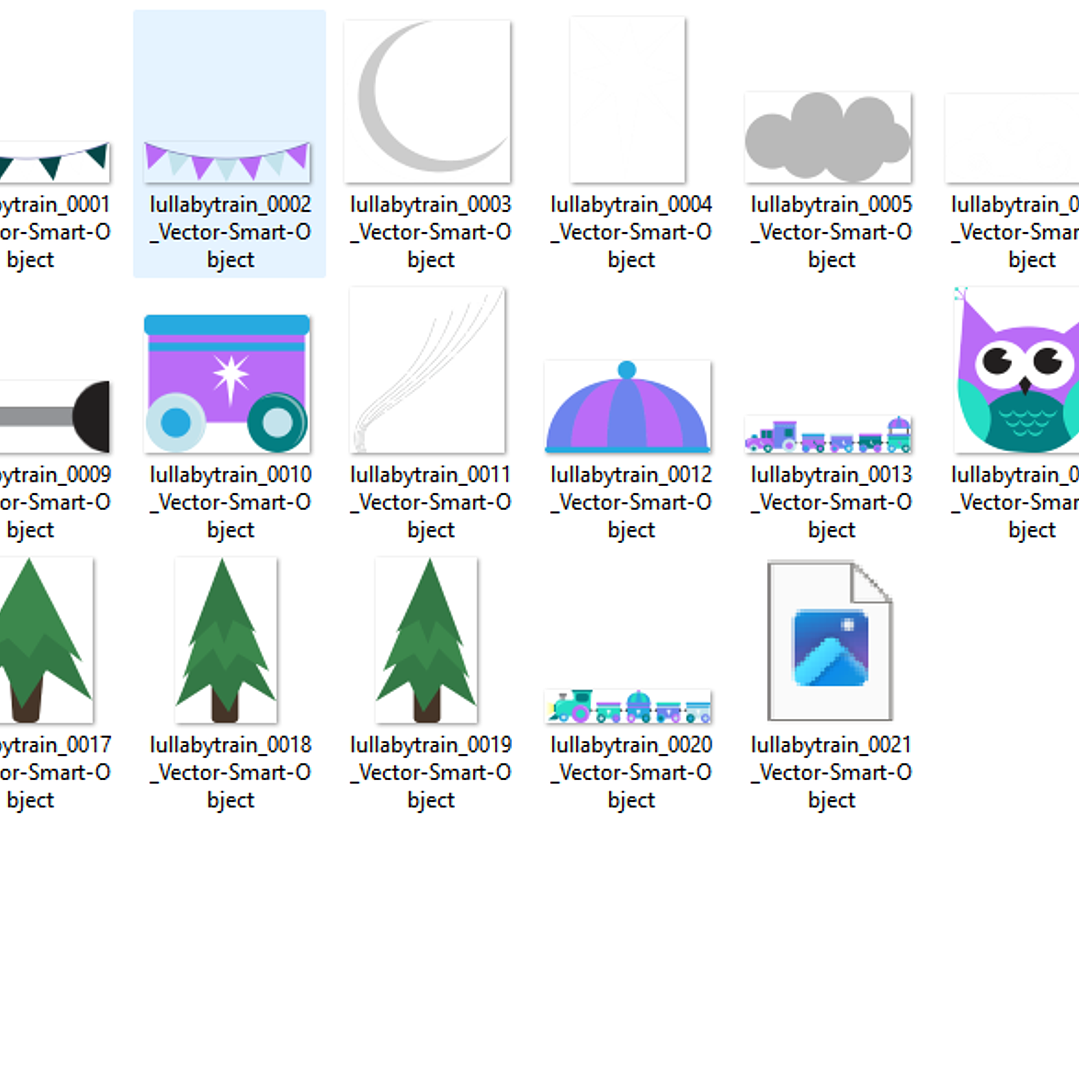Select the blank white thumbnail lullabytrain_0004
The image size is (1079, 1079).
coord(627,100)
